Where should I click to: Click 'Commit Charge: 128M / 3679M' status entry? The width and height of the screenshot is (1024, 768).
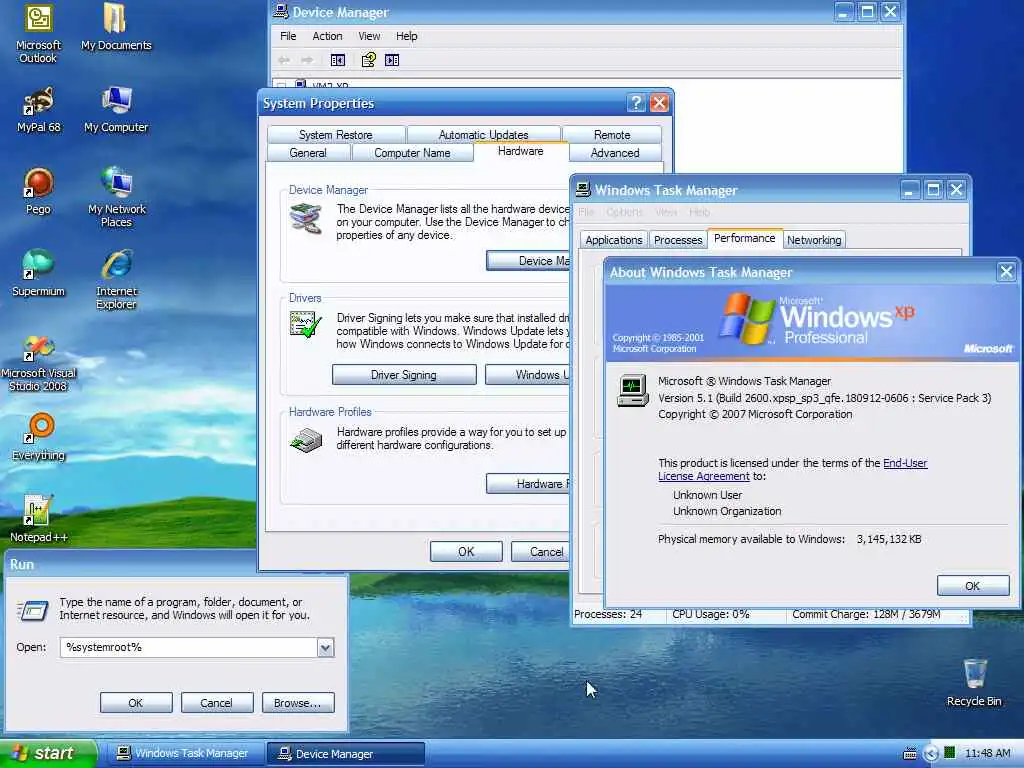click(x=866, y=615)
